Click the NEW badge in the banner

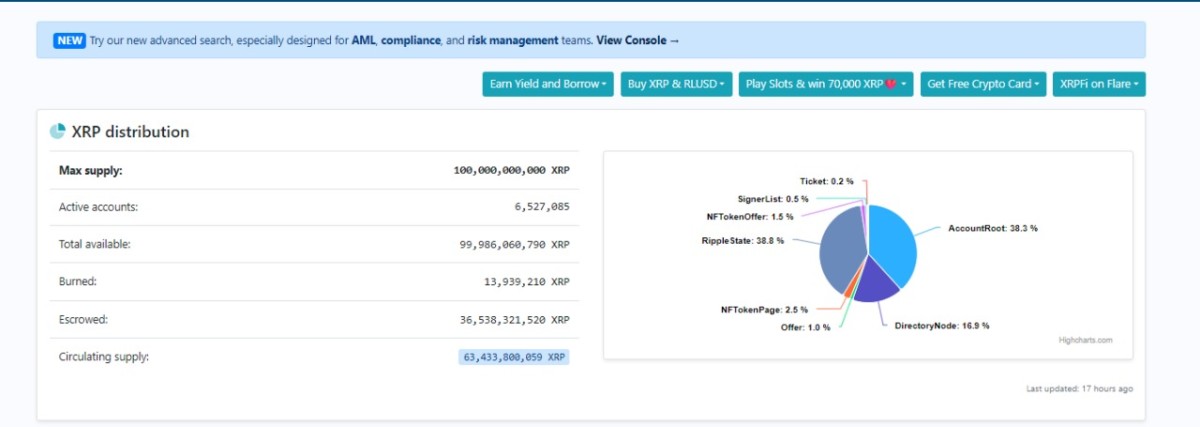[x=69, y=40]
